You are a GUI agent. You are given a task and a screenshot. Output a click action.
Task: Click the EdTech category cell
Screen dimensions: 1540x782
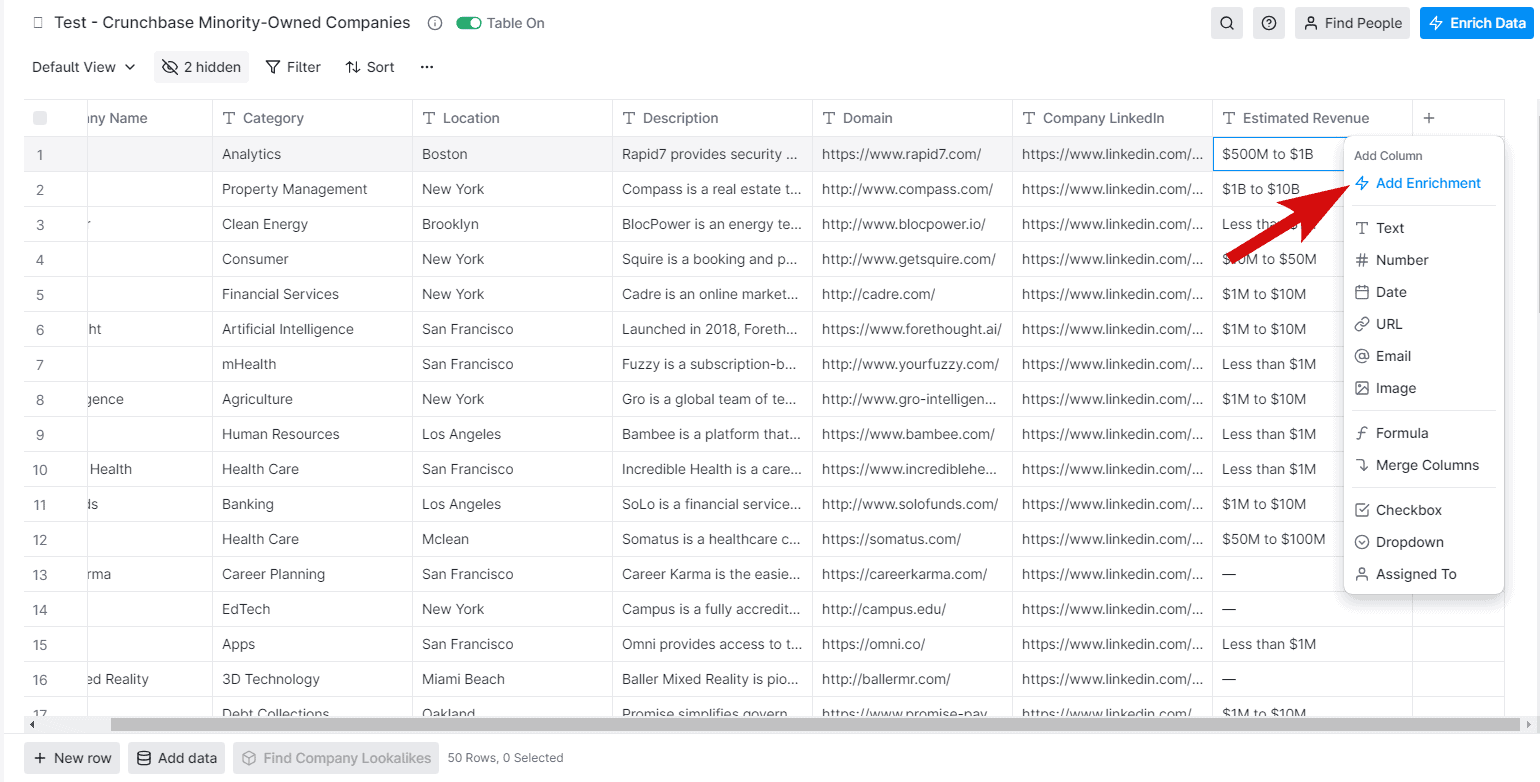tap(312, 609)
